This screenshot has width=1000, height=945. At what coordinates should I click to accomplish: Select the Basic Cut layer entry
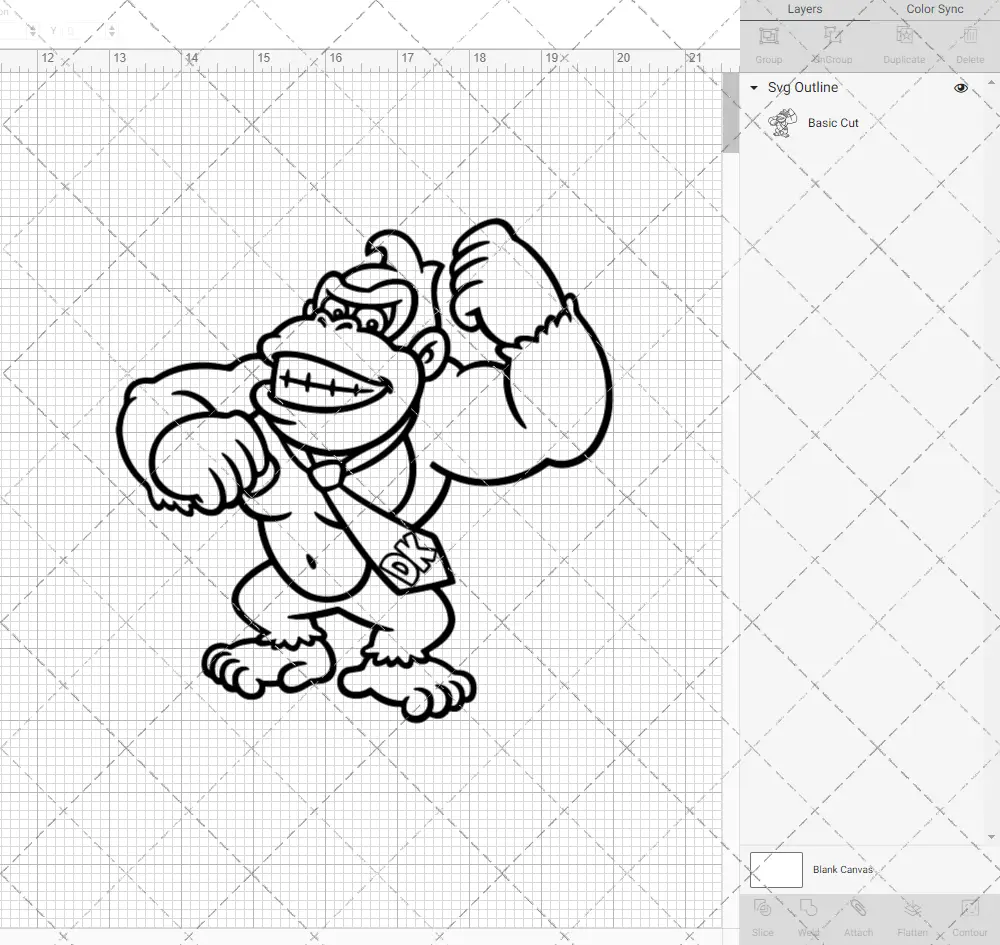[832, 122]
